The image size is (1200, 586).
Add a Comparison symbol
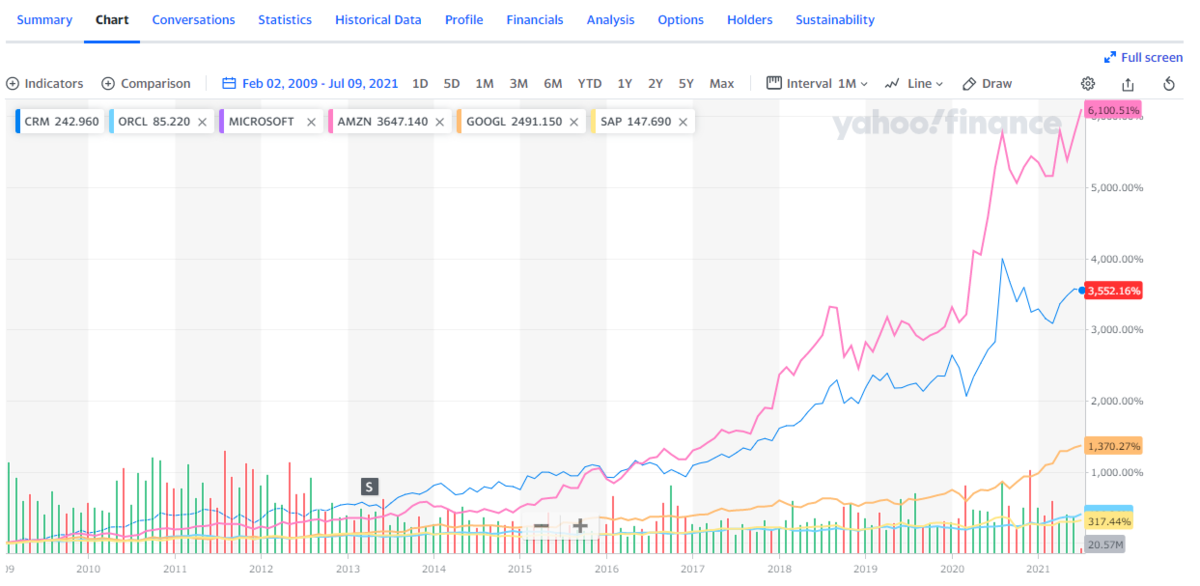(x=146, y=84)
